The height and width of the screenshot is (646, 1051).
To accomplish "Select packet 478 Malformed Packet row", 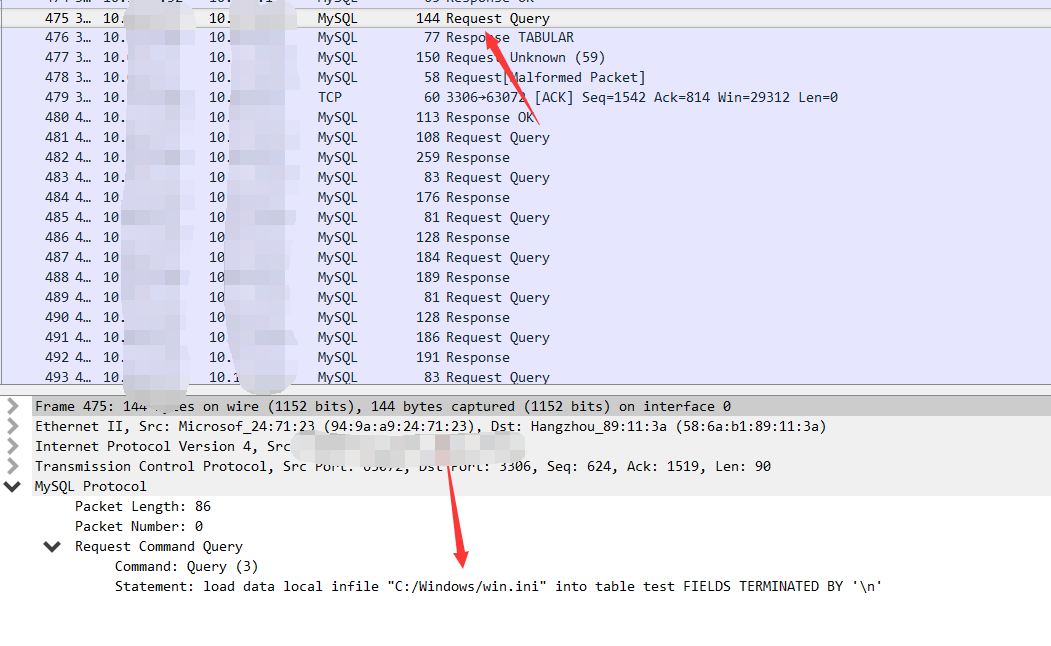I will tap(526, 78).
